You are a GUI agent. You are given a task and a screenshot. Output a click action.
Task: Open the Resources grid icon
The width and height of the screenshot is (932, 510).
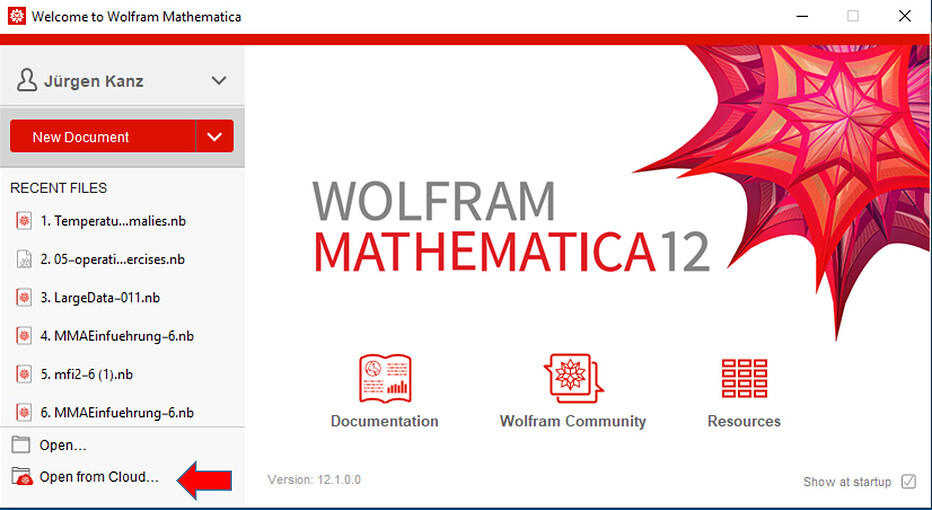(x=744, y=378)
